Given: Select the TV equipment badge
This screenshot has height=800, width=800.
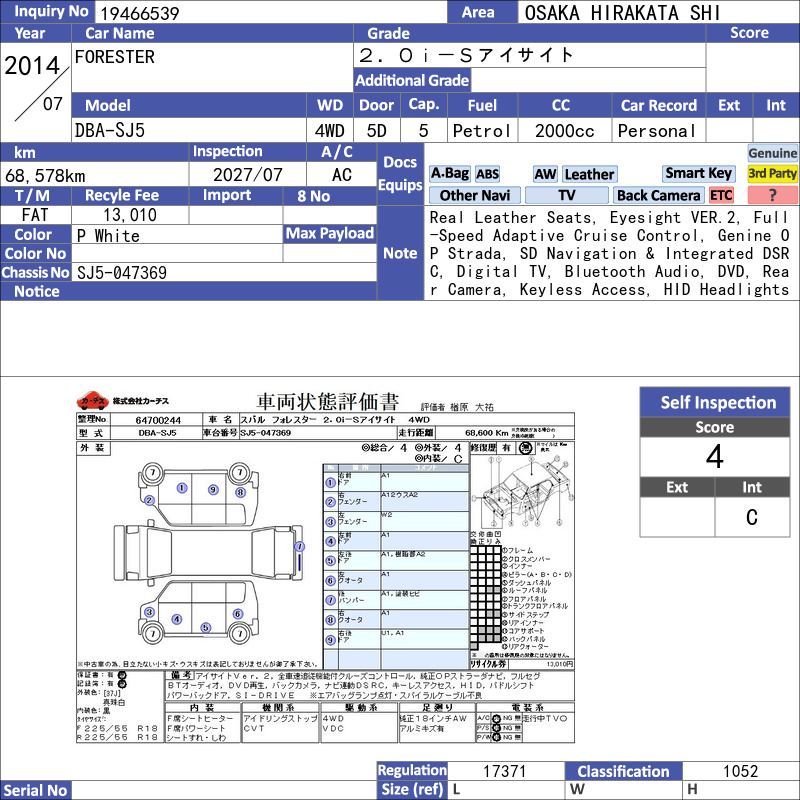Looking at the screenshot, I should click(567, 195).
